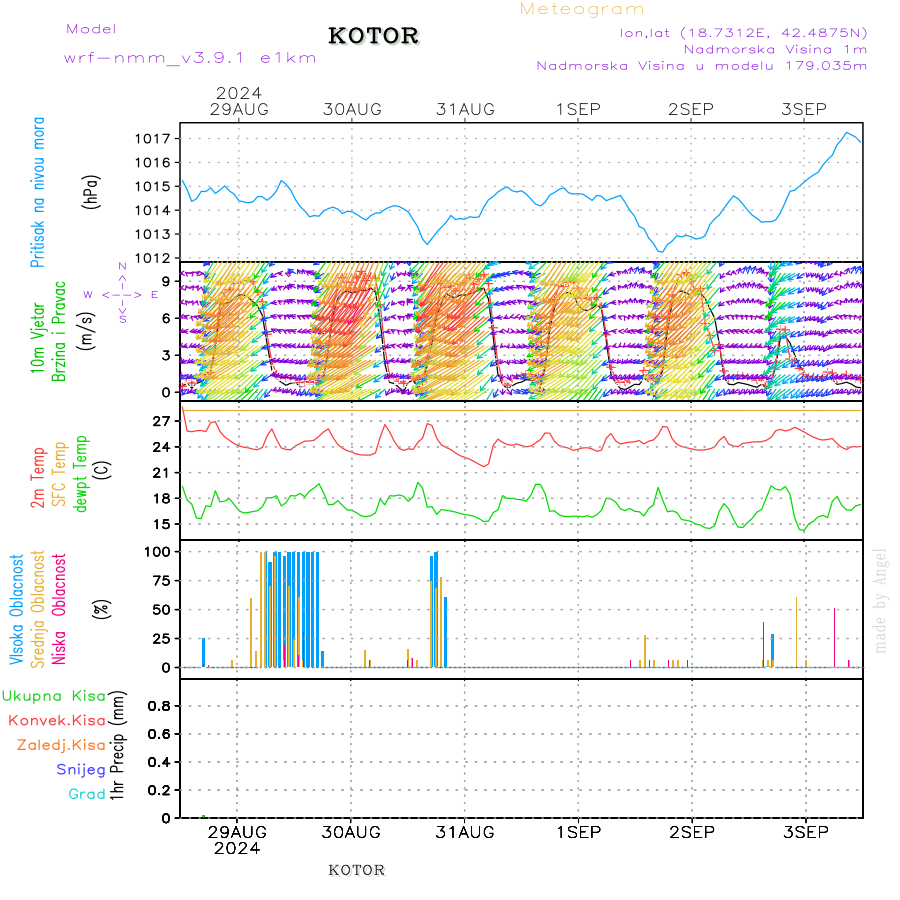Click the (m/s) wind unit label

tap(87, 331)
